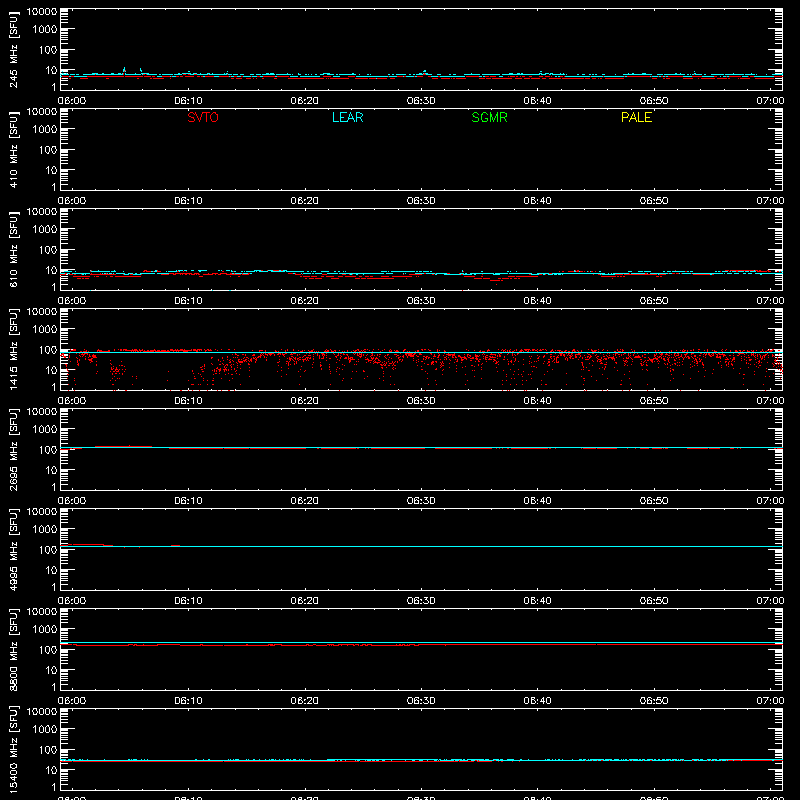Click 06:00 label under the 610 MHz plot
The width and height of the screenshot is (800, 800).
pos(72,301)
